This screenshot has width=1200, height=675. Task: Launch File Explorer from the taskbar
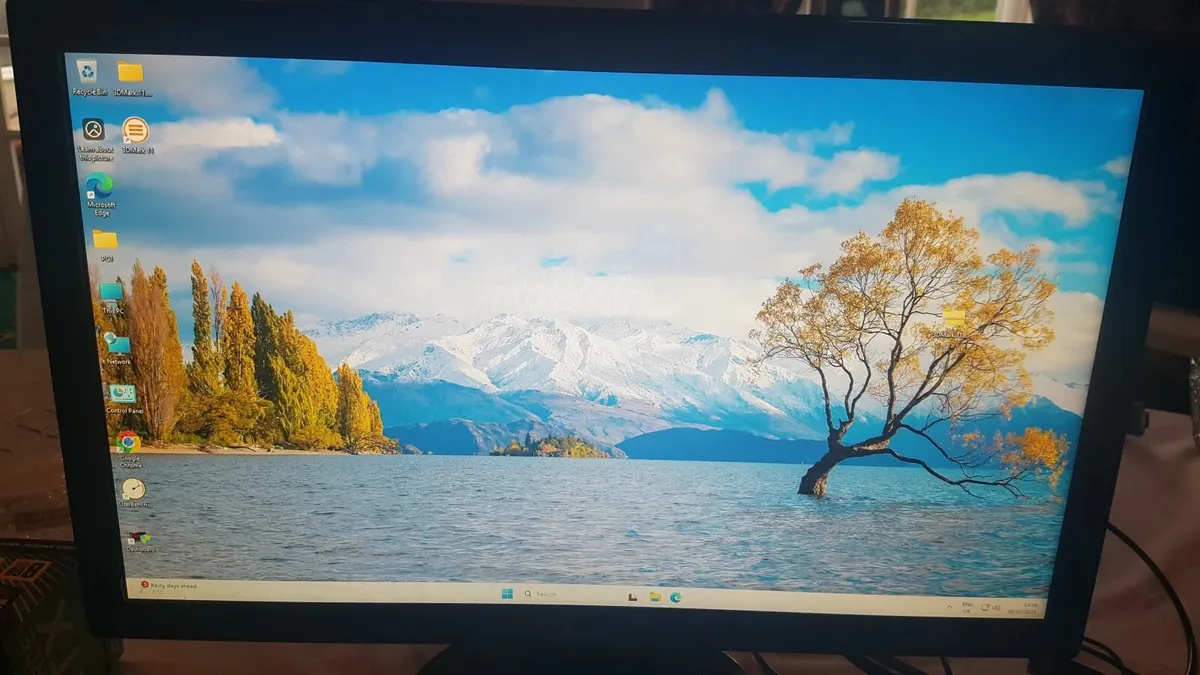pyautogui.click(x=653, y=596)
